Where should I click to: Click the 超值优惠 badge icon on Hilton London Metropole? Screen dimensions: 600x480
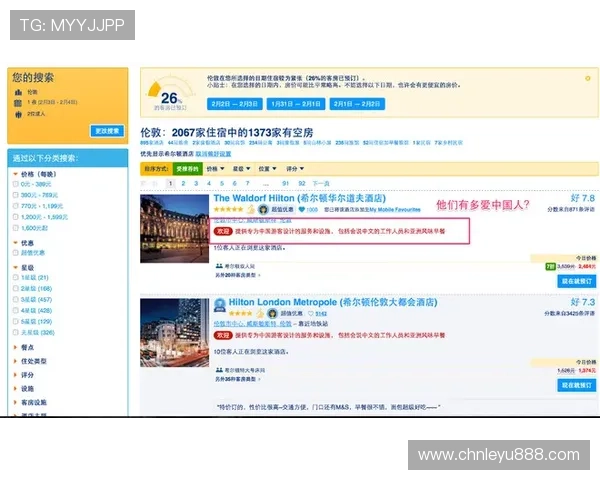[x=272, y=313]
